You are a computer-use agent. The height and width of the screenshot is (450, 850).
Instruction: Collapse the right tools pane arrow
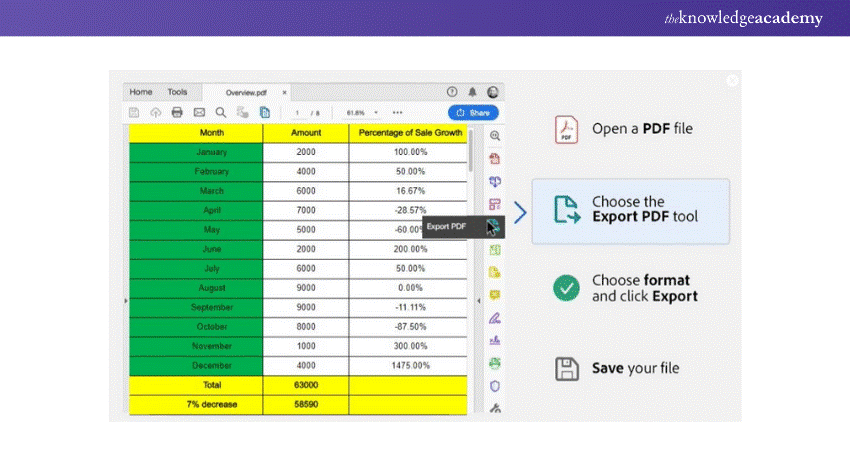click(478, 301)
